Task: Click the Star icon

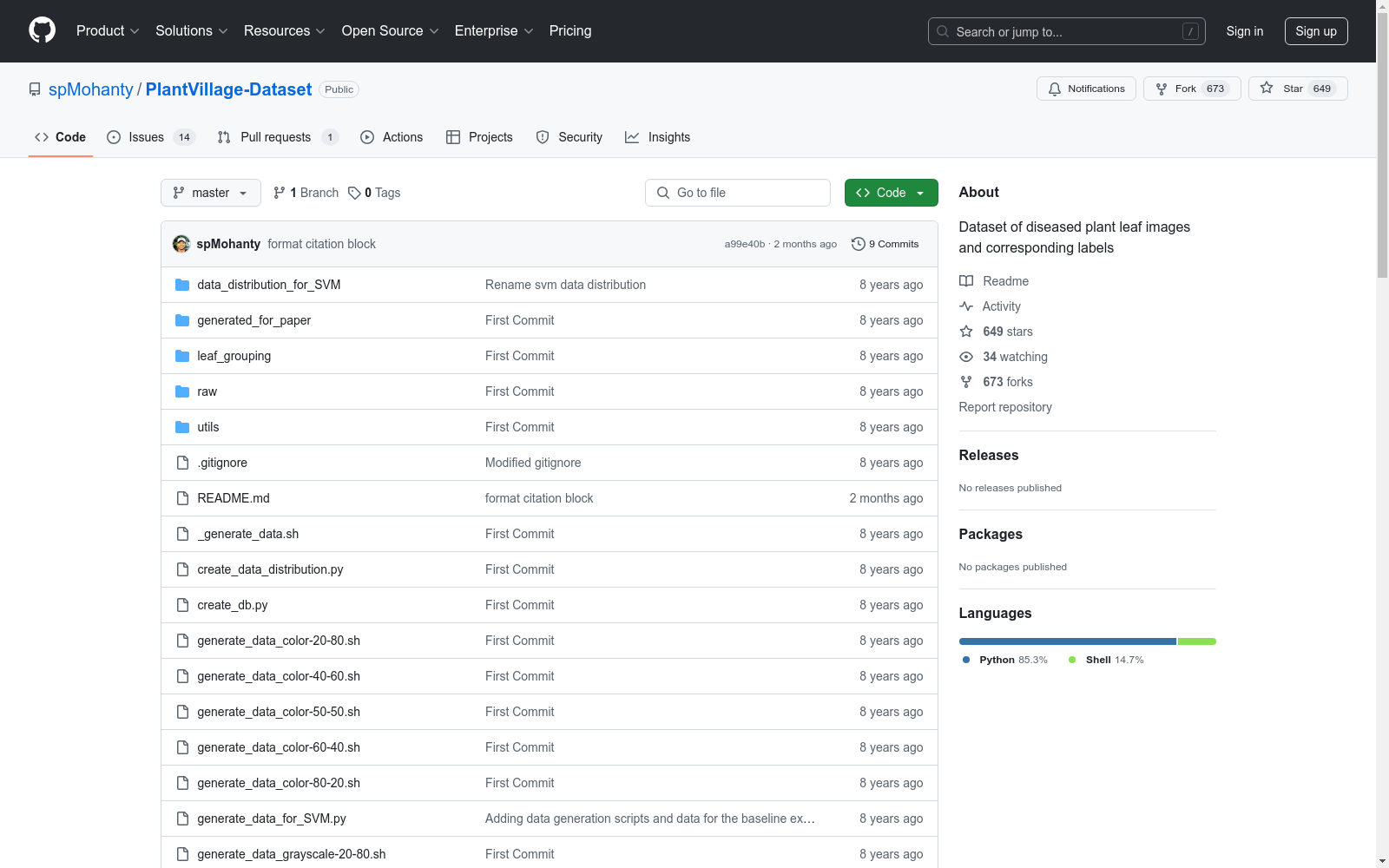Action: [x=1267, y=89]
